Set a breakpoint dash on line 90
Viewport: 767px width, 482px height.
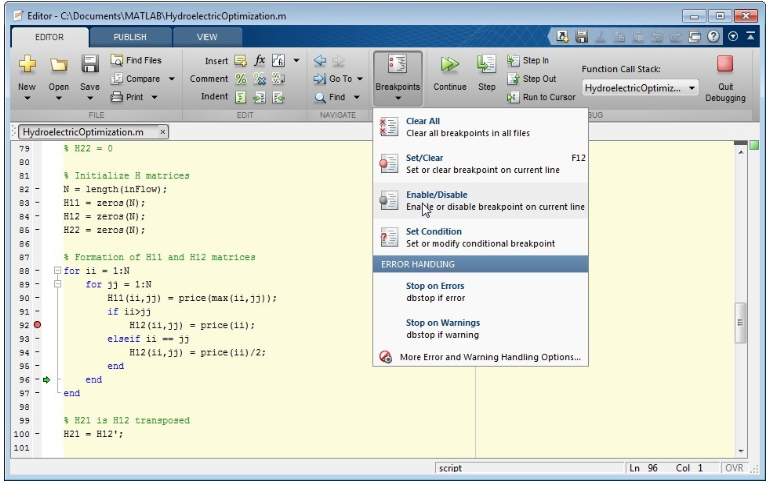tap(37, 298)
